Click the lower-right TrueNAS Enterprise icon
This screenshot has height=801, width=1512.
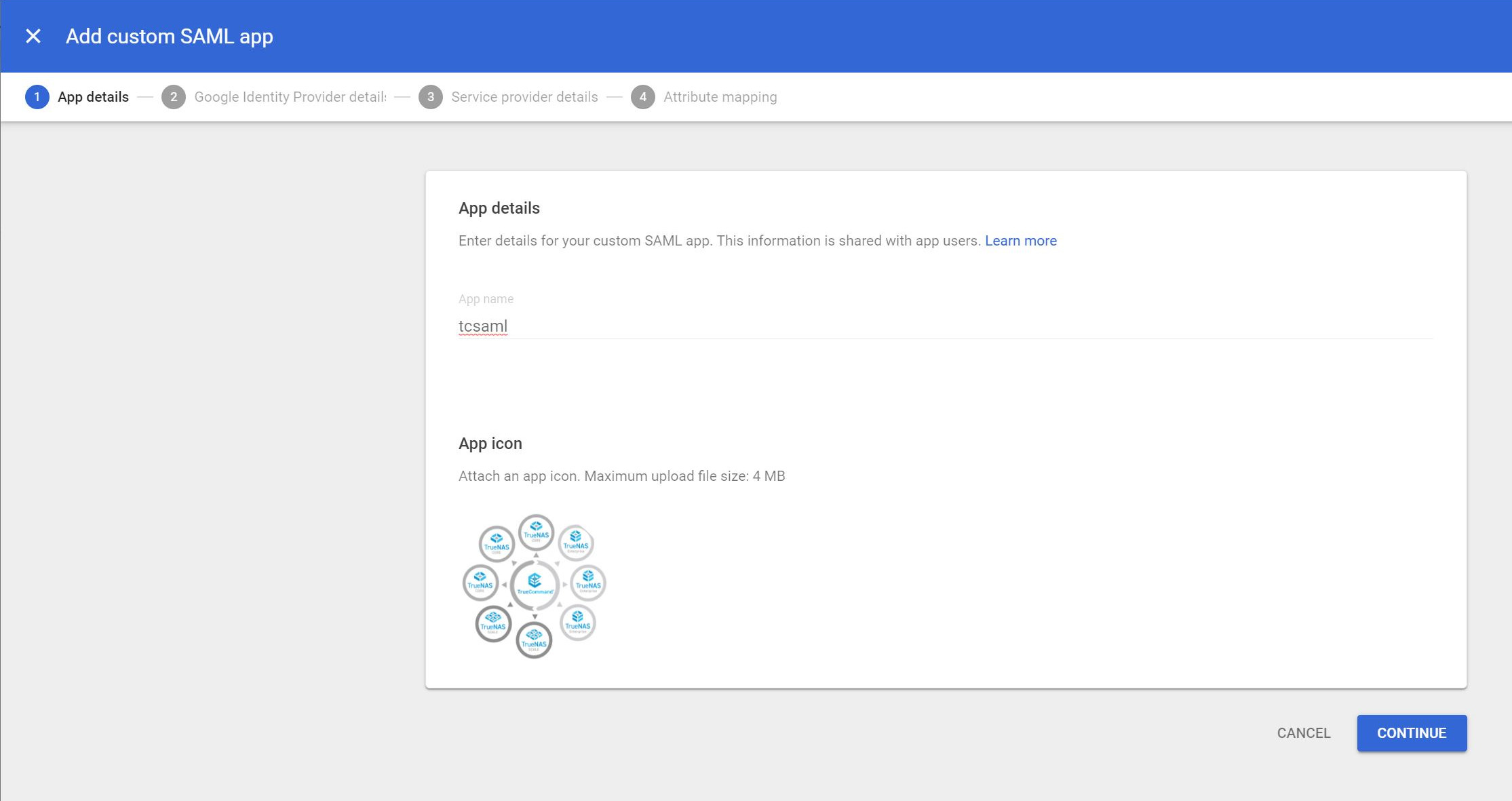578,623
